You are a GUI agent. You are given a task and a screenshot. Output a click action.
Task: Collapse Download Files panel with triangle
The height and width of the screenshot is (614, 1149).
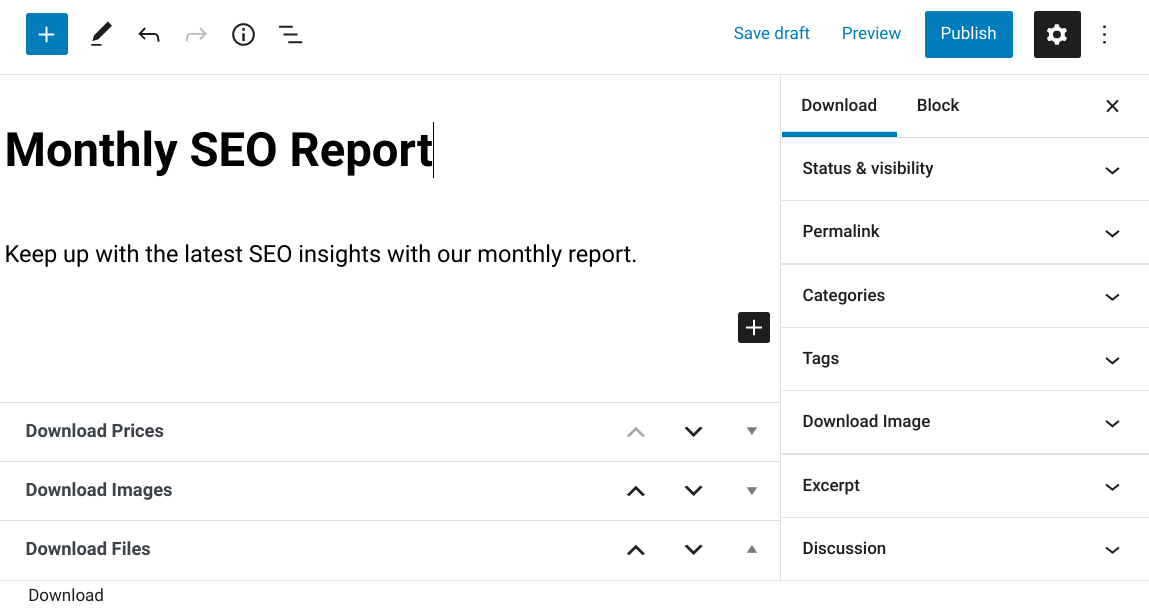(x=752, y=549)
